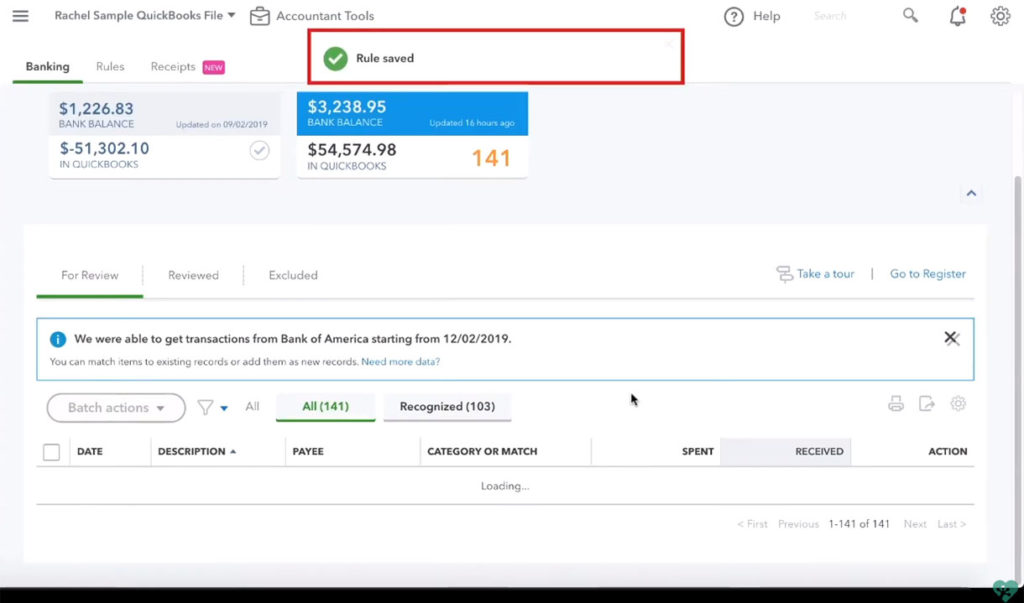Click the Go to Register link

[x=928, y=274]
